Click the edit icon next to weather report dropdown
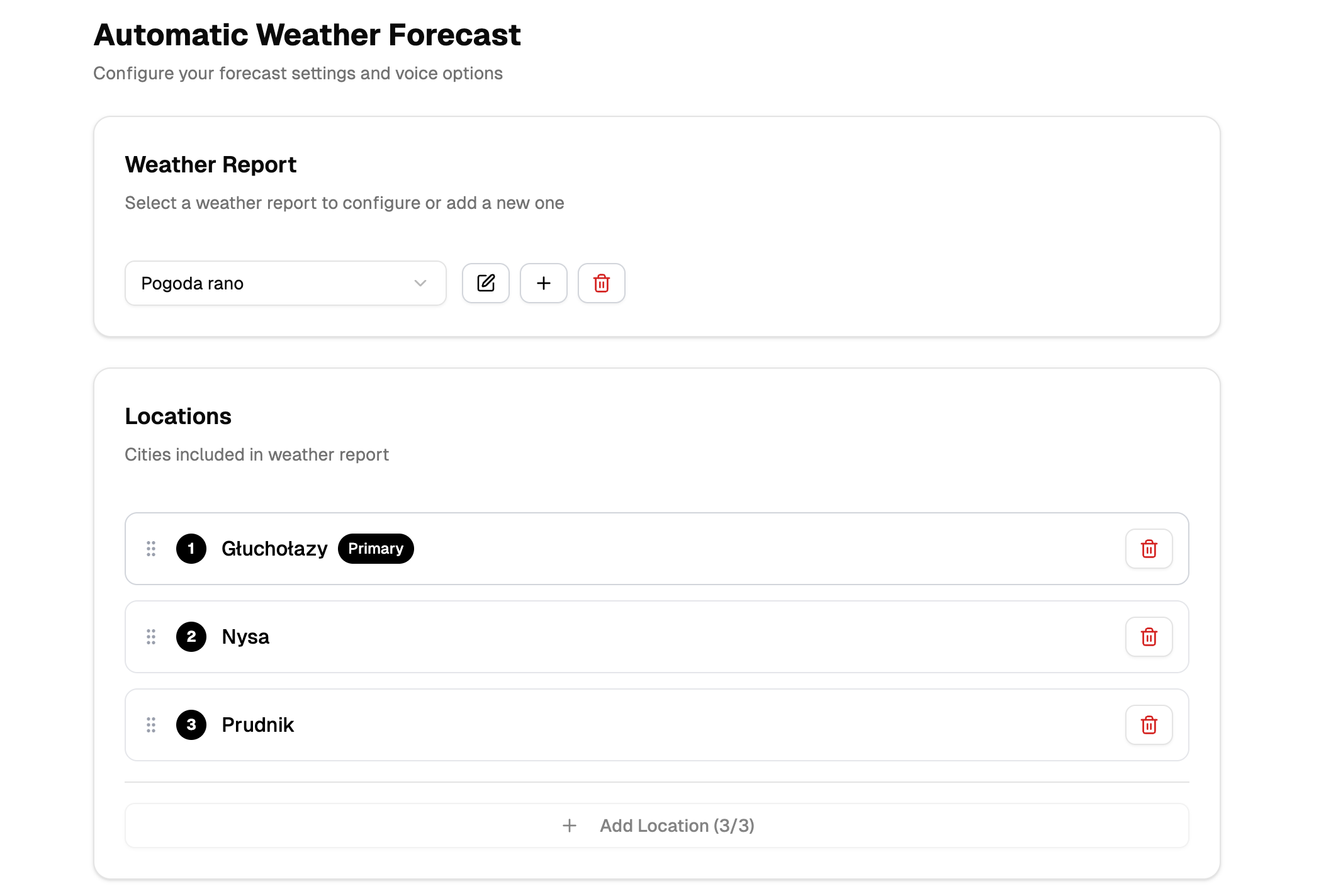Image resolution: width=1343 pixels, height=896 pixels. pyautogui.click(x=485, y=283)
